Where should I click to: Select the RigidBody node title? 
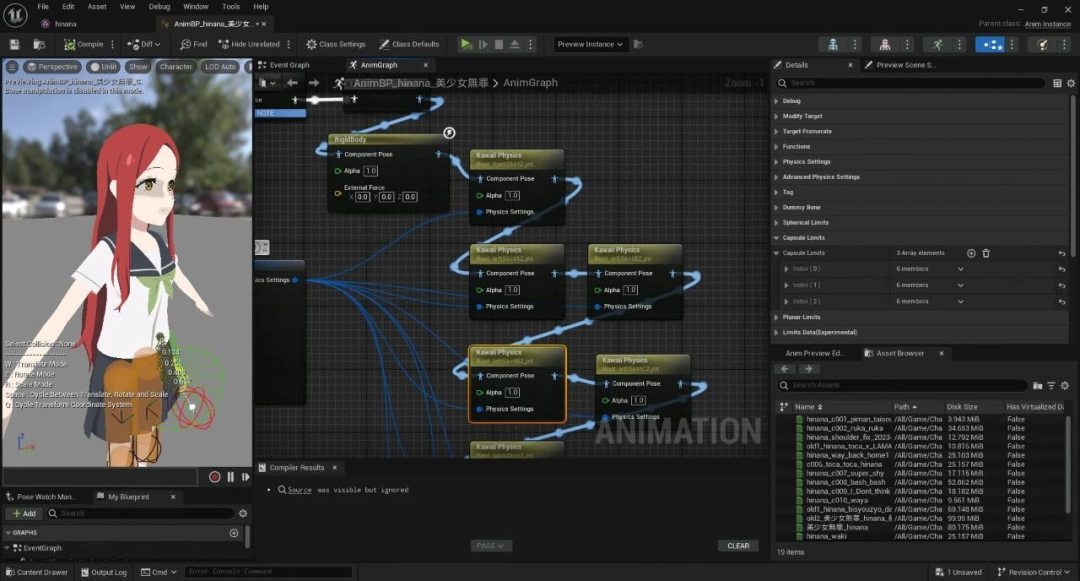[350, 139]
